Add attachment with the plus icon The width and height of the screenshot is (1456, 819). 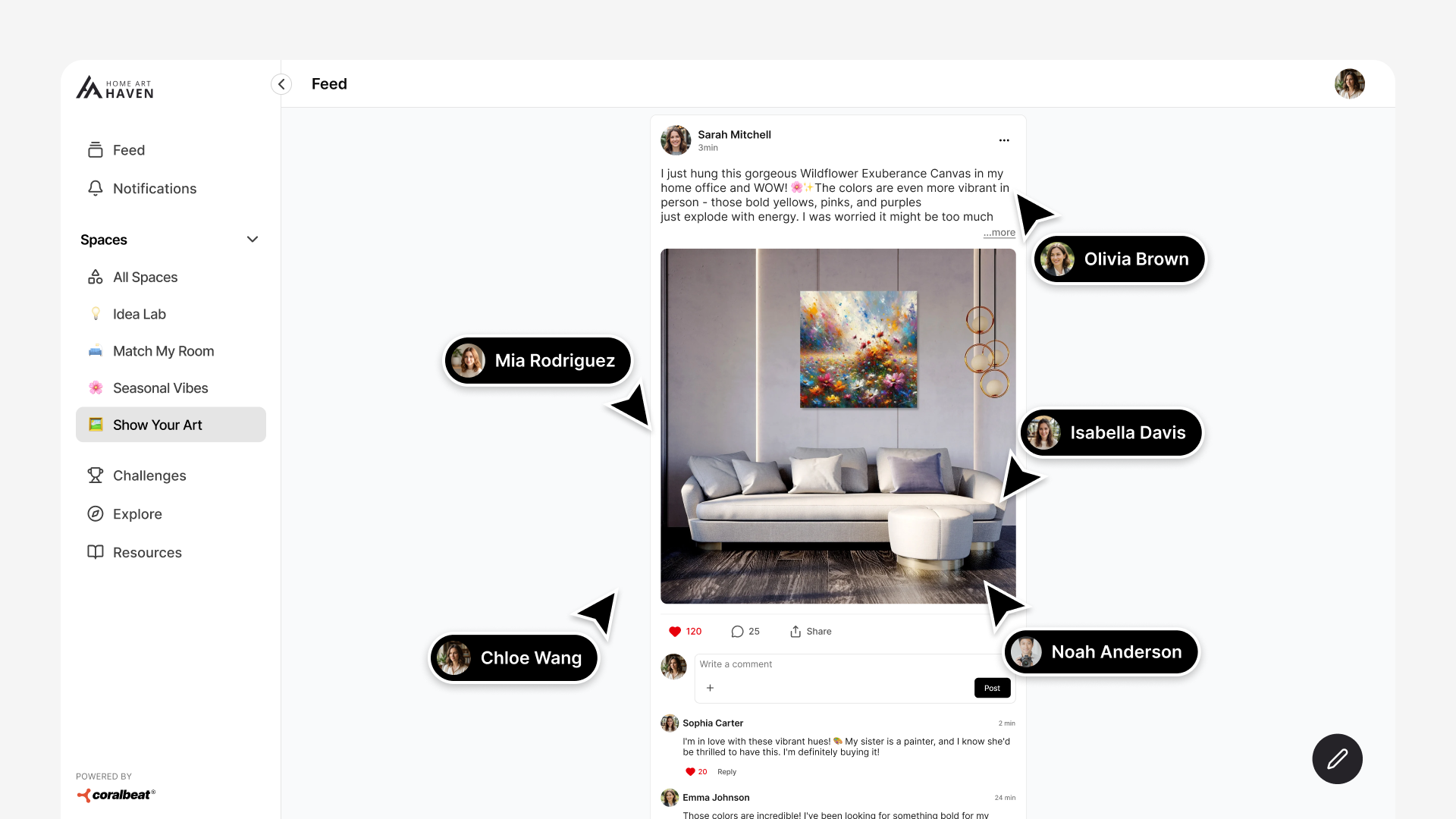[710, 688]
